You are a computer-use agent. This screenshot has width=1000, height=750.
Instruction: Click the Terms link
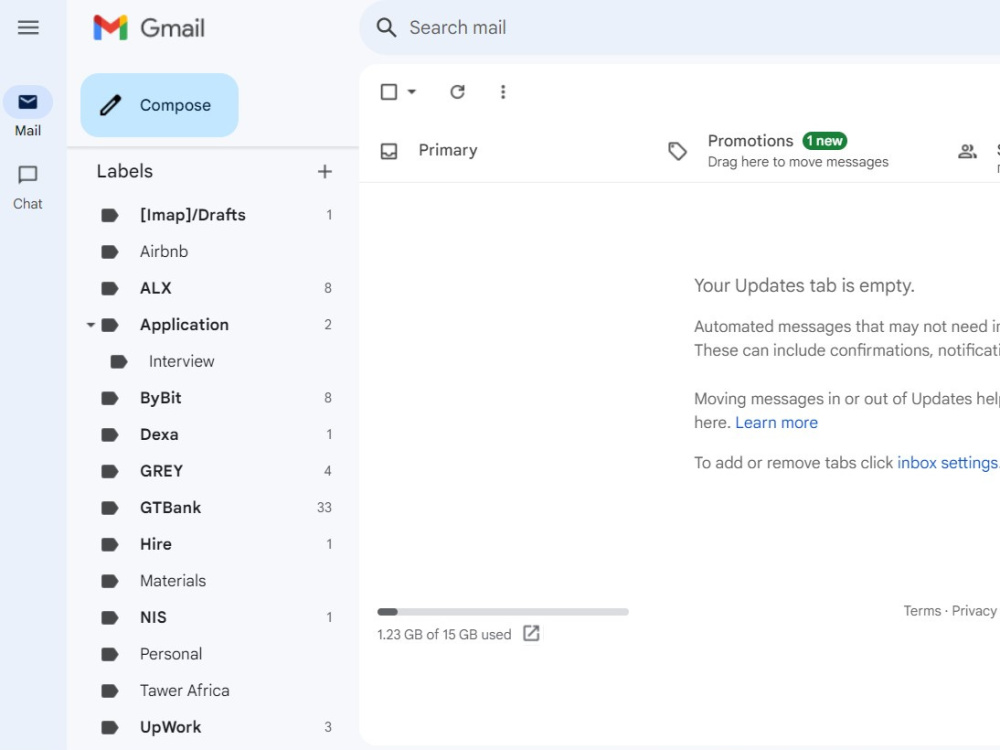(922, 611)
